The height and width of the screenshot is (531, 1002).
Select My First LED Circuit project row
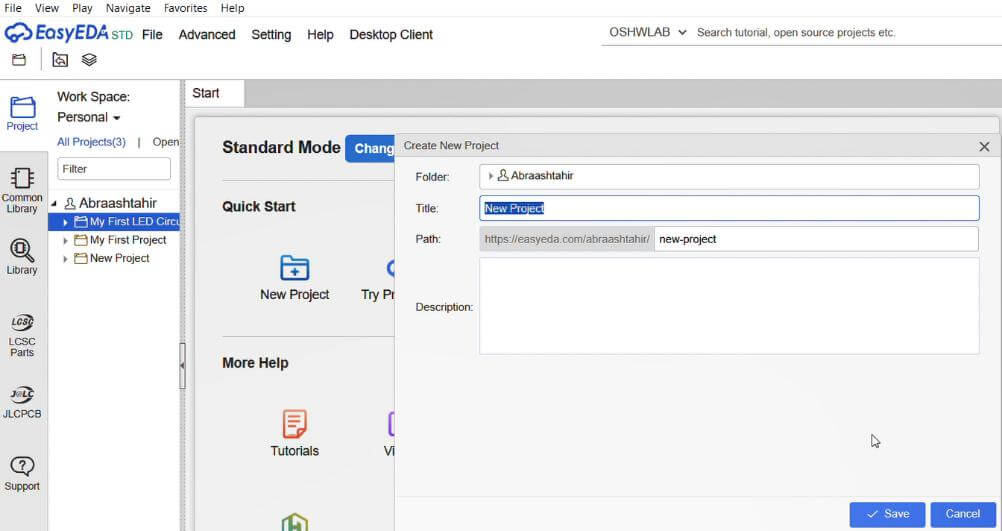tap(114, 222)
